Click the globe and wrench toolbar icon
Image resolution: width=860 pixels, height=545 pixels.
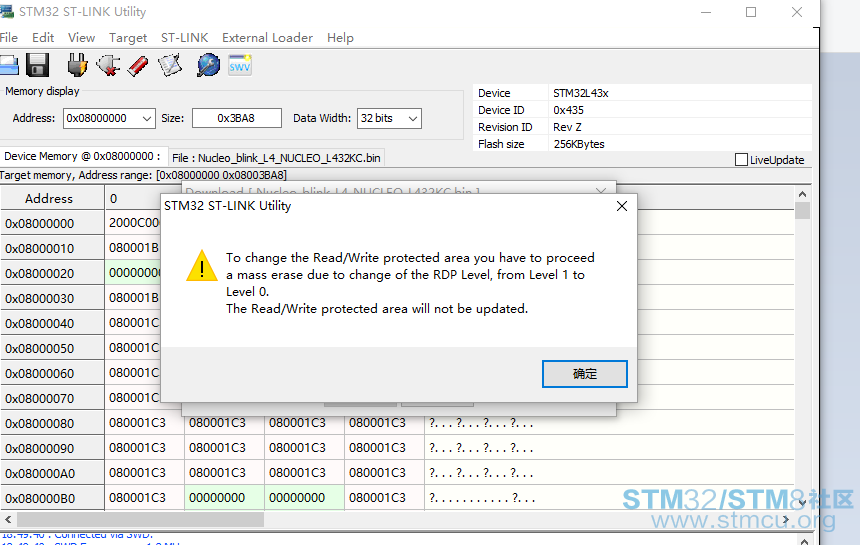click(208, 65)
